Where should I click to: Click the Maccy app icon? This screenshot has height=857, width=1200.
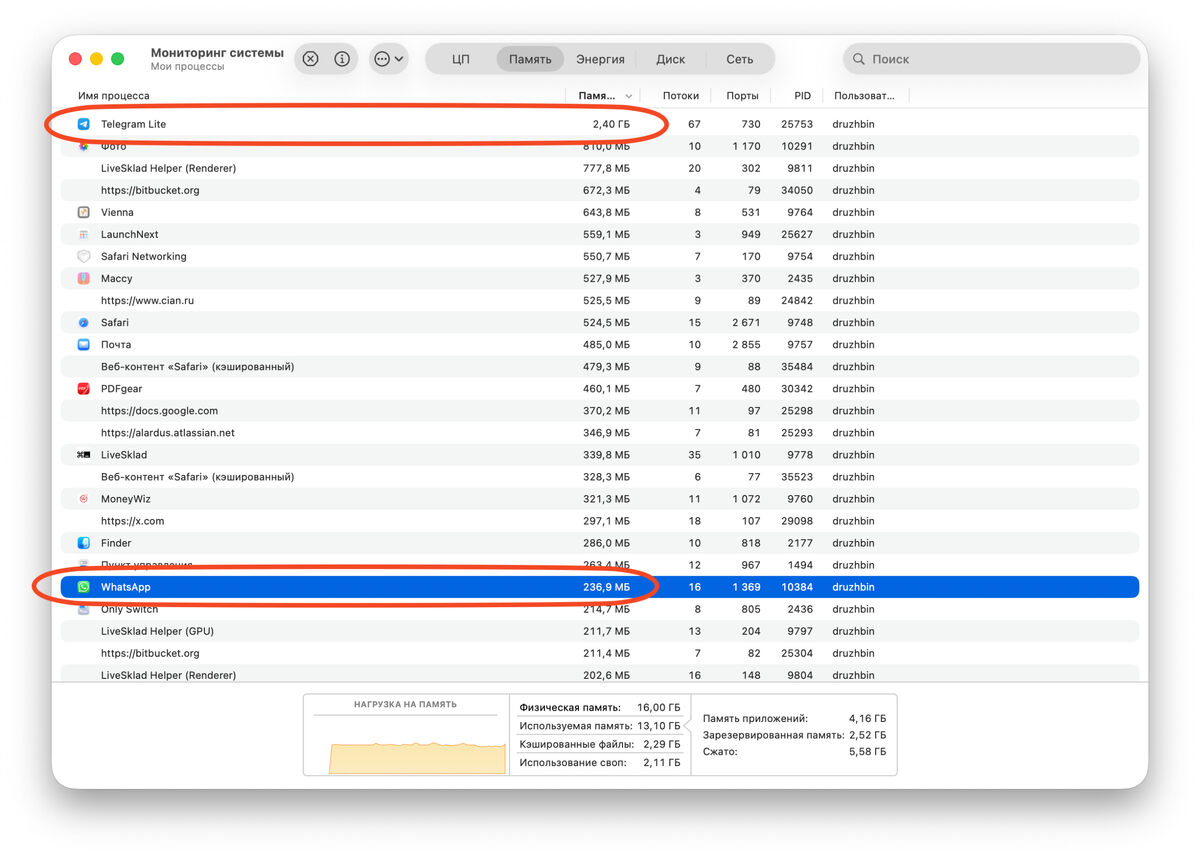(x=84, y=278)
